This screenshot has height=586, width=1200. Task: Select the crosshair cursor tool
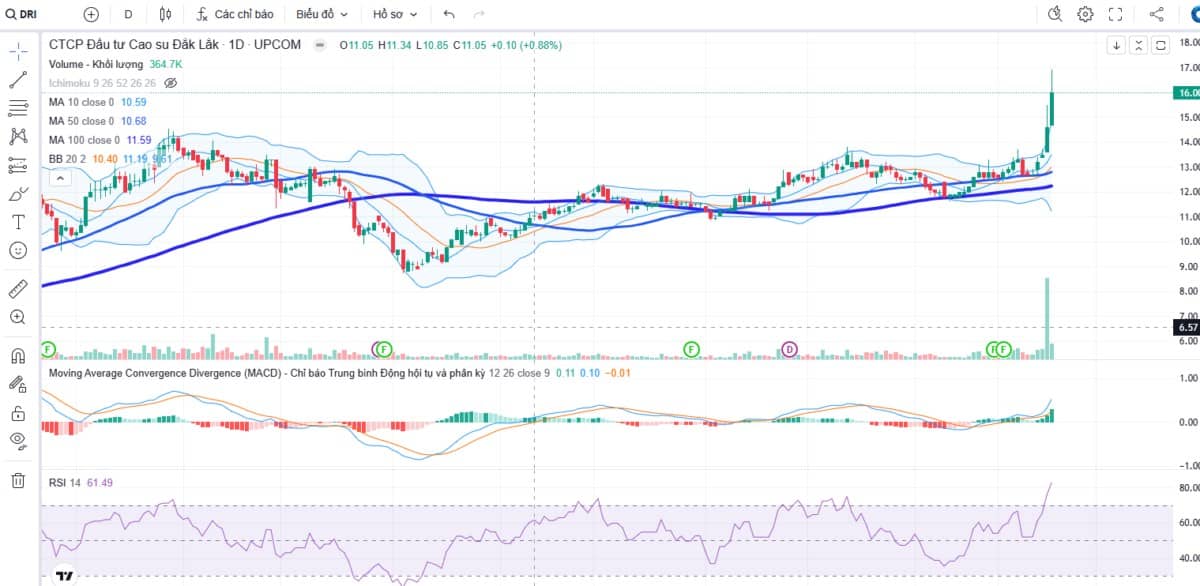point(17,50)
